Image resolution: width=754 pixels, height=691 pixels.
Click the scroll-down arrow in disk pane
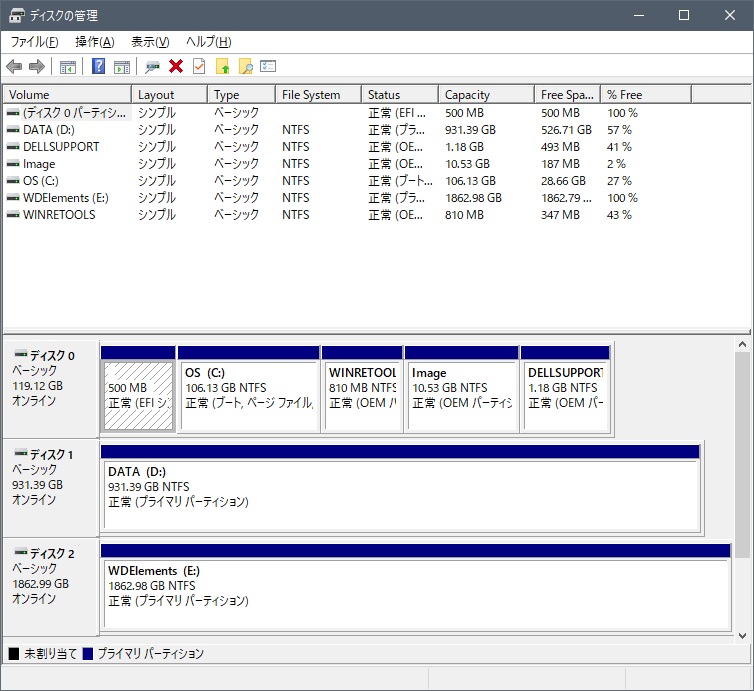pyautogui.click(x=742, y=636)
